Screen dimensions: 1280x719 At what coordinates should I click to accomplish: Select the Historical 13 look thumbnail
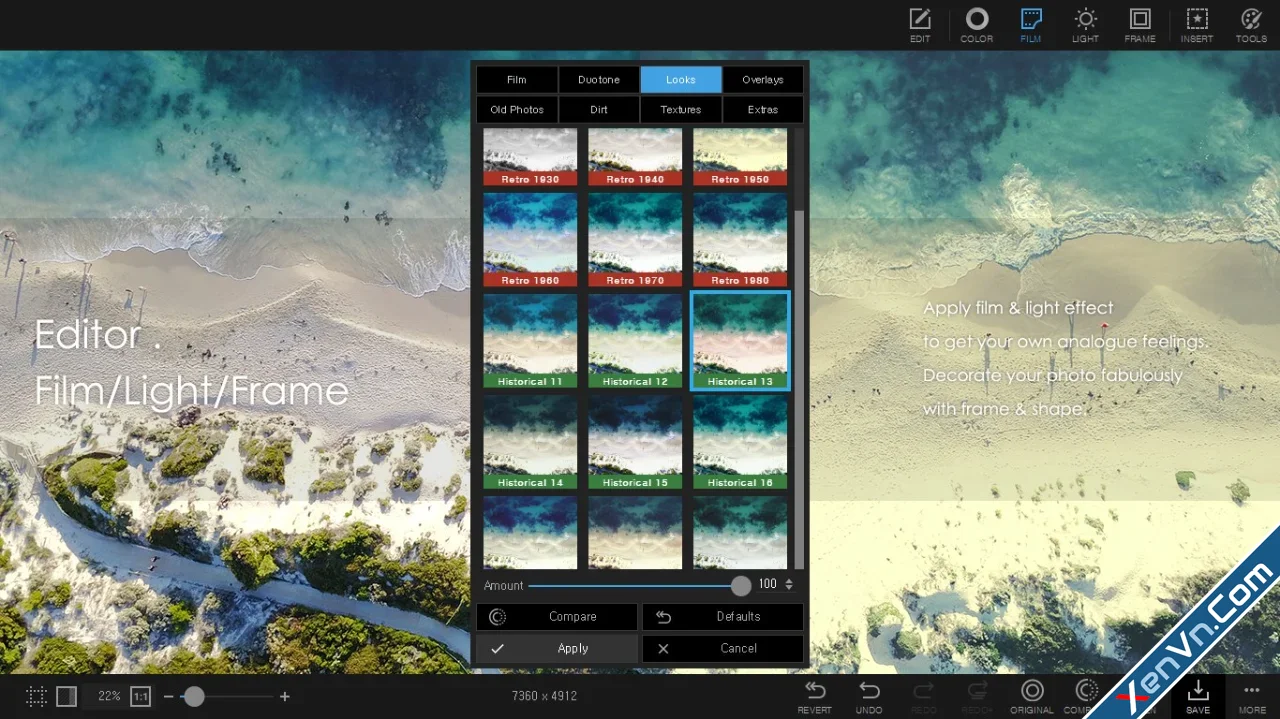pos(740,341)
